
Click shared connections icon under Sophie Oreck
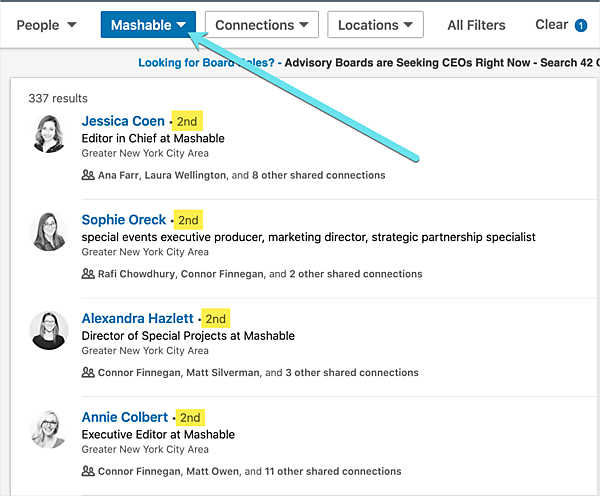88,274
